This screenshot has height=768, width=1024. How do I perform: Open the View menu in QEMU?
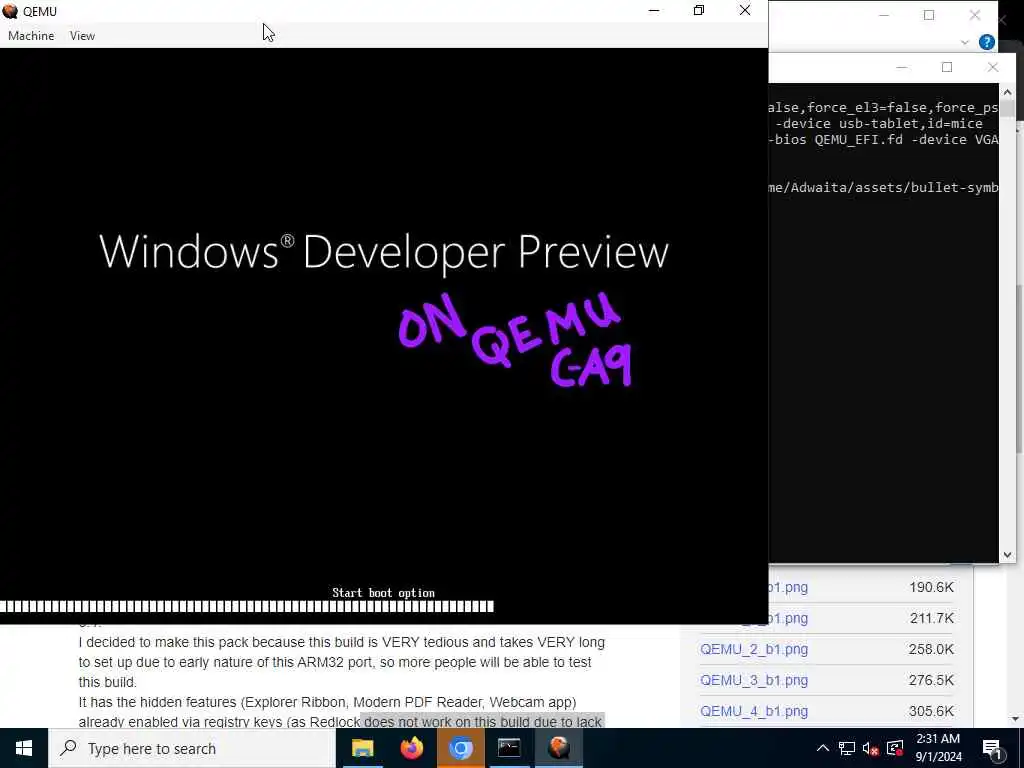pyautogui.click(x=82, y=36)
